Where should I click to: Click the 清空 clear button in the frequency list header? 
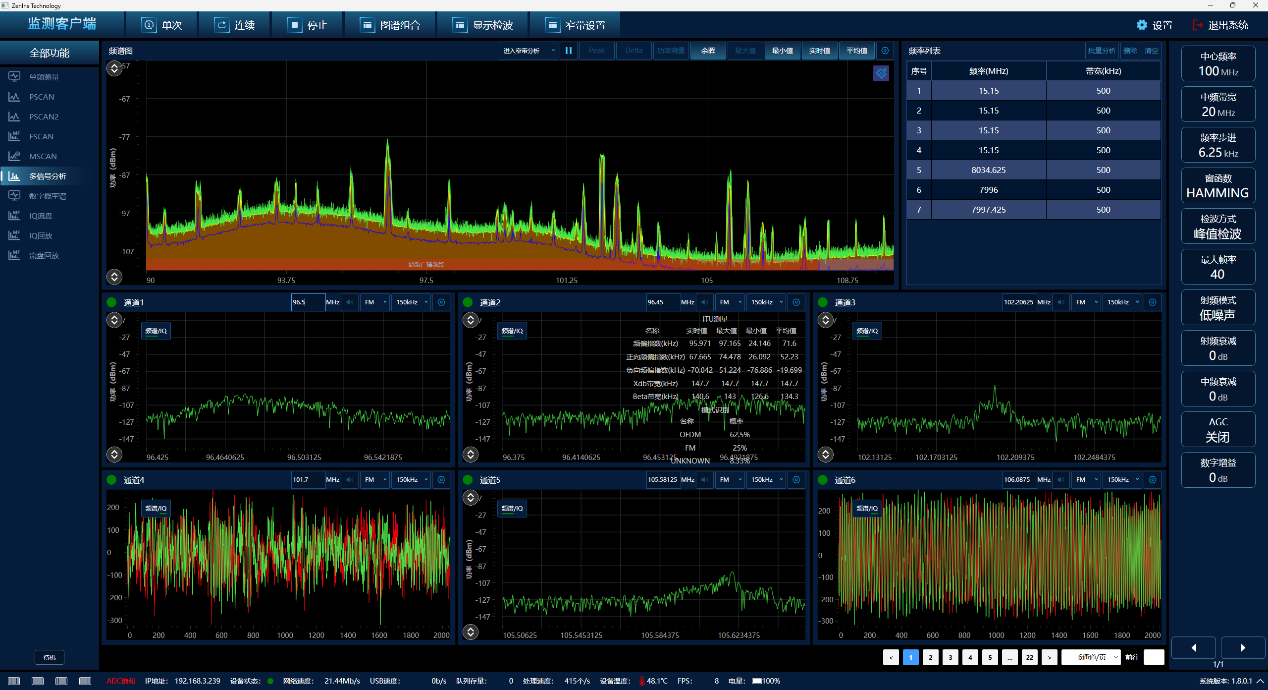(1151, 50)
